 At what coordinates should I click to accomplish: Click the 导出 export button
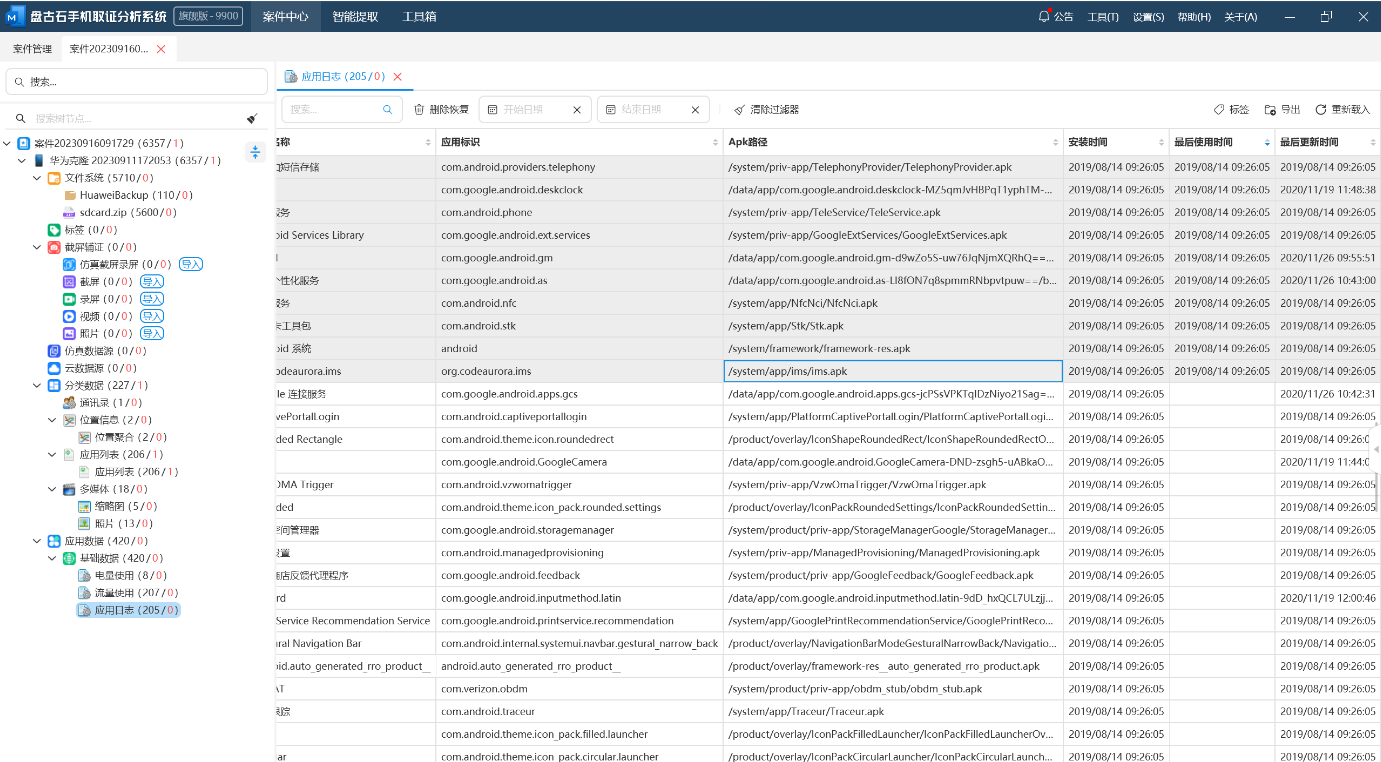[x=1283, y=110]
